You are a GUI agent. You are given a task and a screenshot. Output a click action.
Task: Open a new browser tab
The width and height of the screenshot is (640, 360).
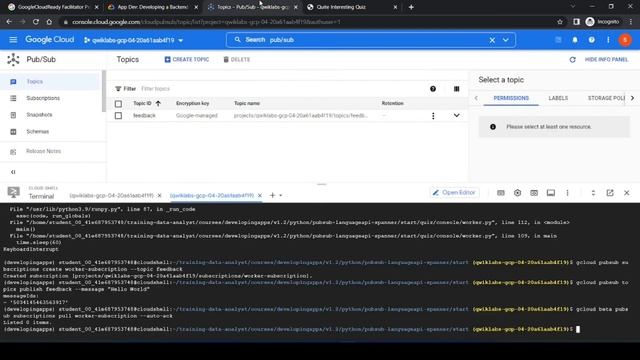[411, 7]
